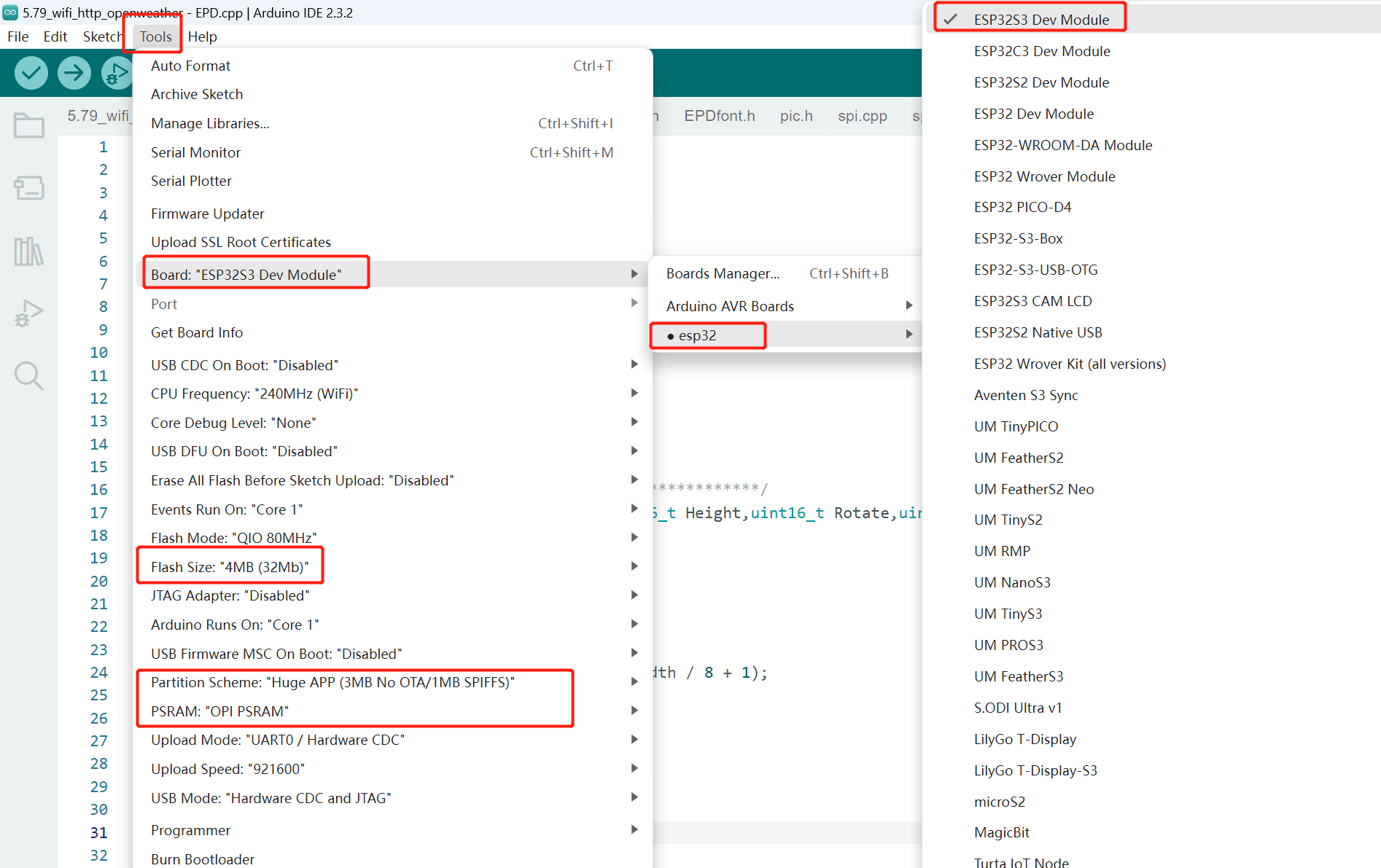Screen dimensions: 1381x868
Task: Open the Debug sidebar panel icon
Action: pyautogui.click(x=29, y=313)
